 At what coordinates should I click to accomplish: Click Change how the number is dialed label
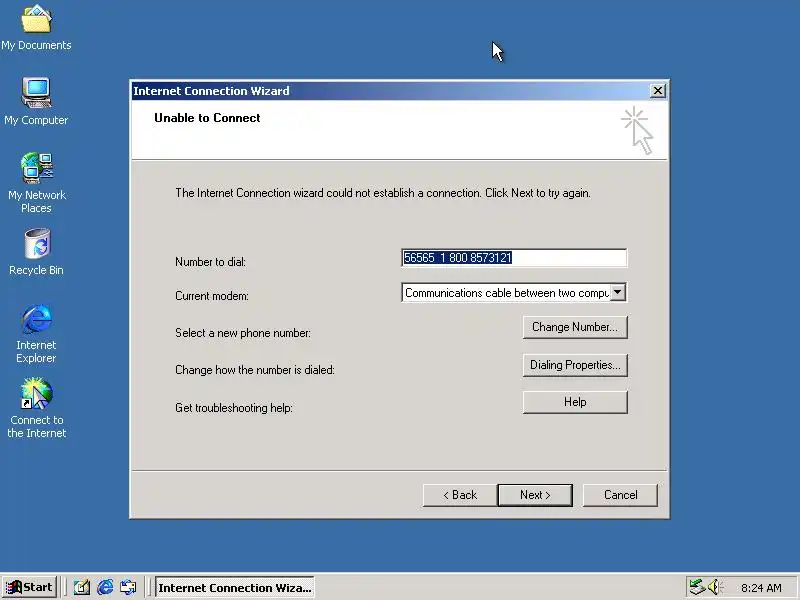255,370
